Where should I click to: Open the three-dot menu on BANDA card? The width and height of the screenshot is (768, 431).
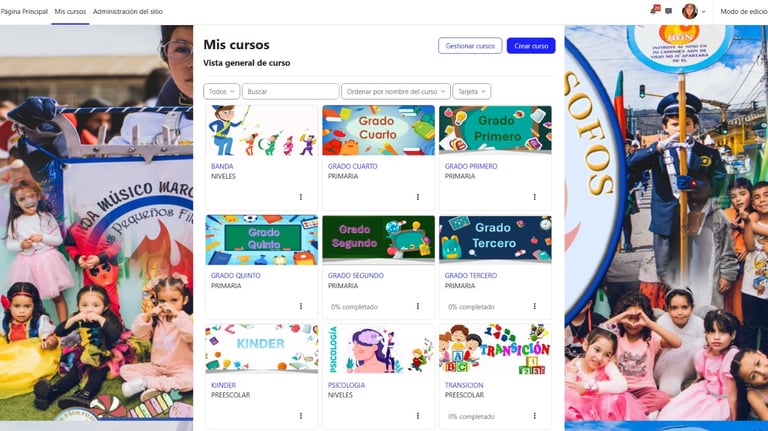click(301, 197)
